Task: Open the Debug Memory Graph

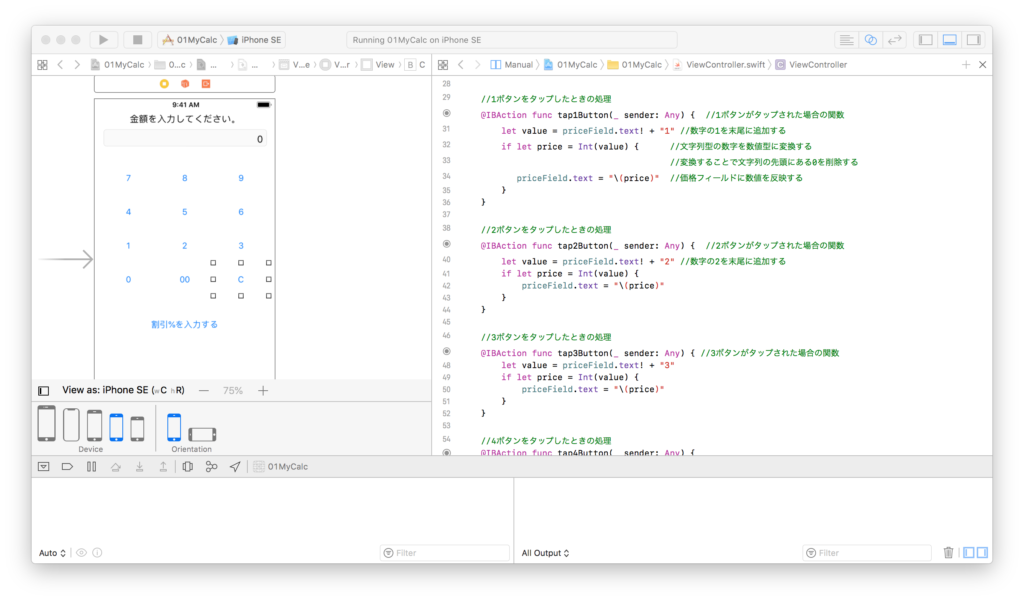Action: [211, 467]
